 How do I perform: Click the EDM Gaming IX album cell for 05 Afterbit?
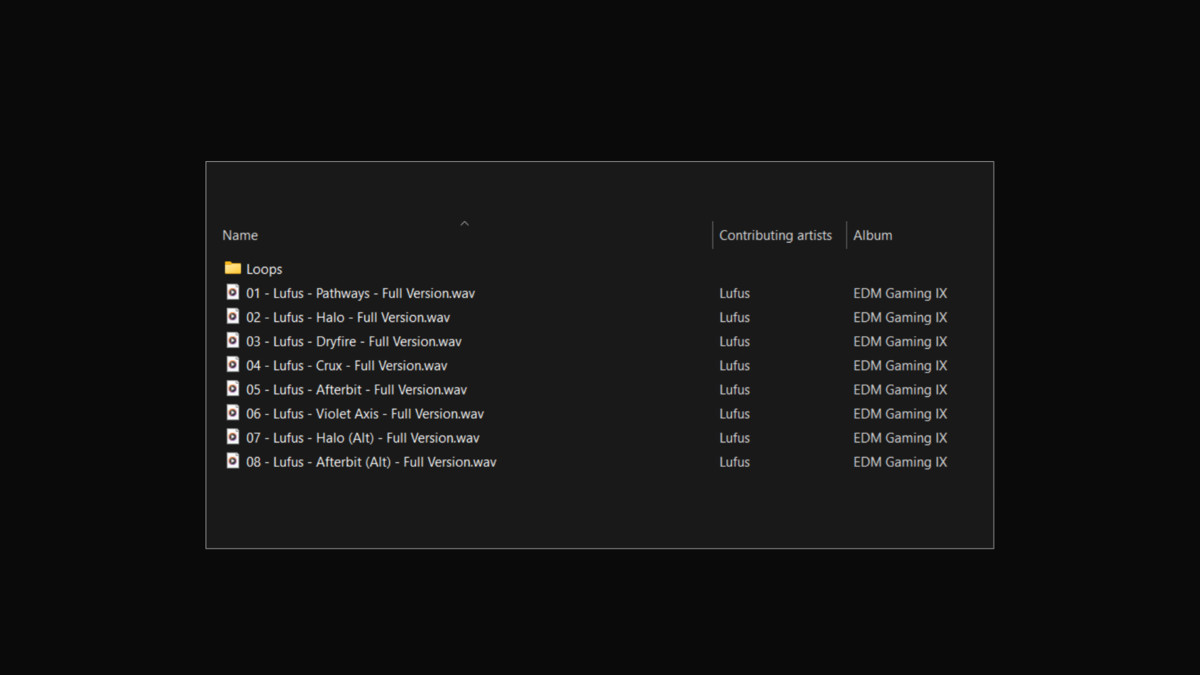pyautogui.click(x=900, y=390)
